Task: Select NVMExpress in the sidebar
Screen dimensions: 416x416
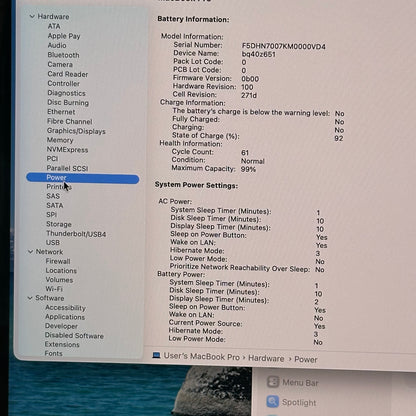Action: click(x=67, y=150)
